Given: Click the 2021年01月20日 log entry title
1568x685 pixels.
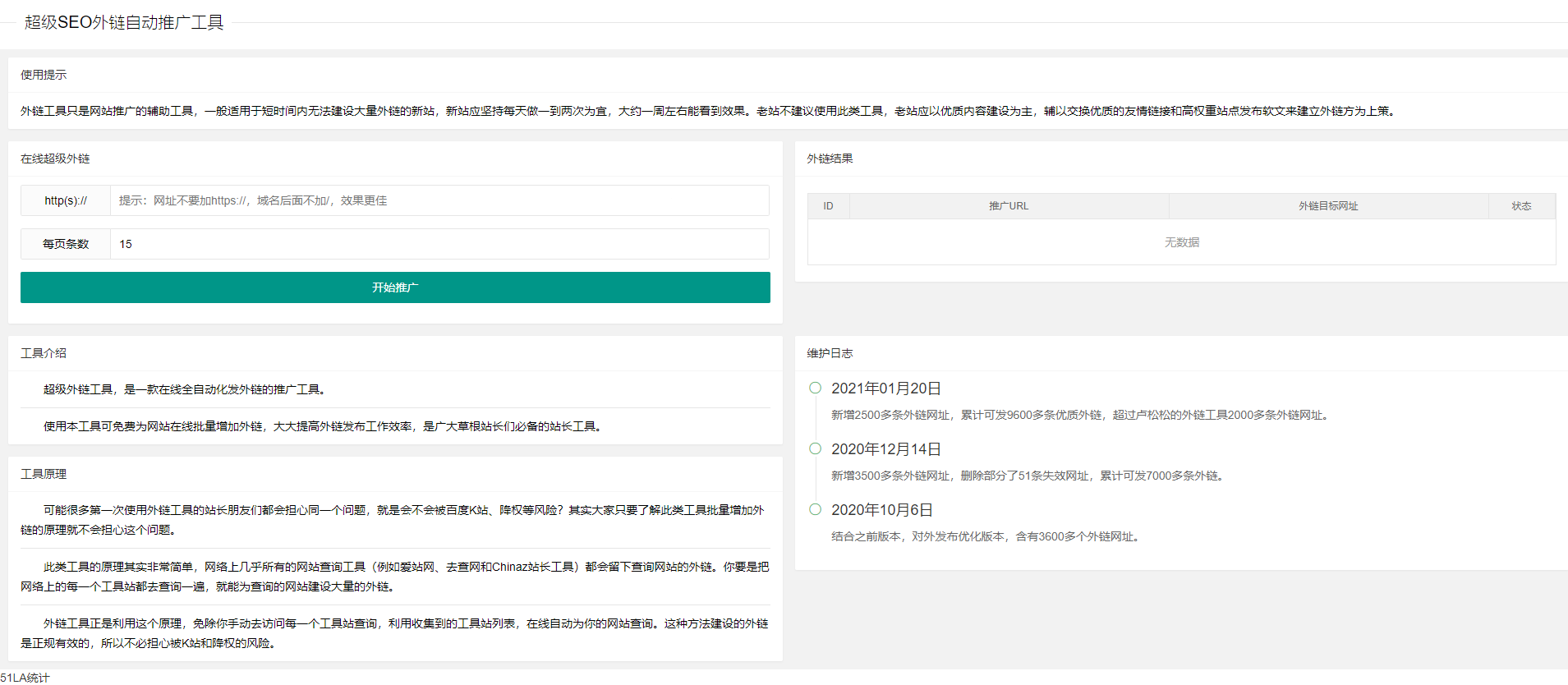Looking at the screenshot, I should [885, 388].
